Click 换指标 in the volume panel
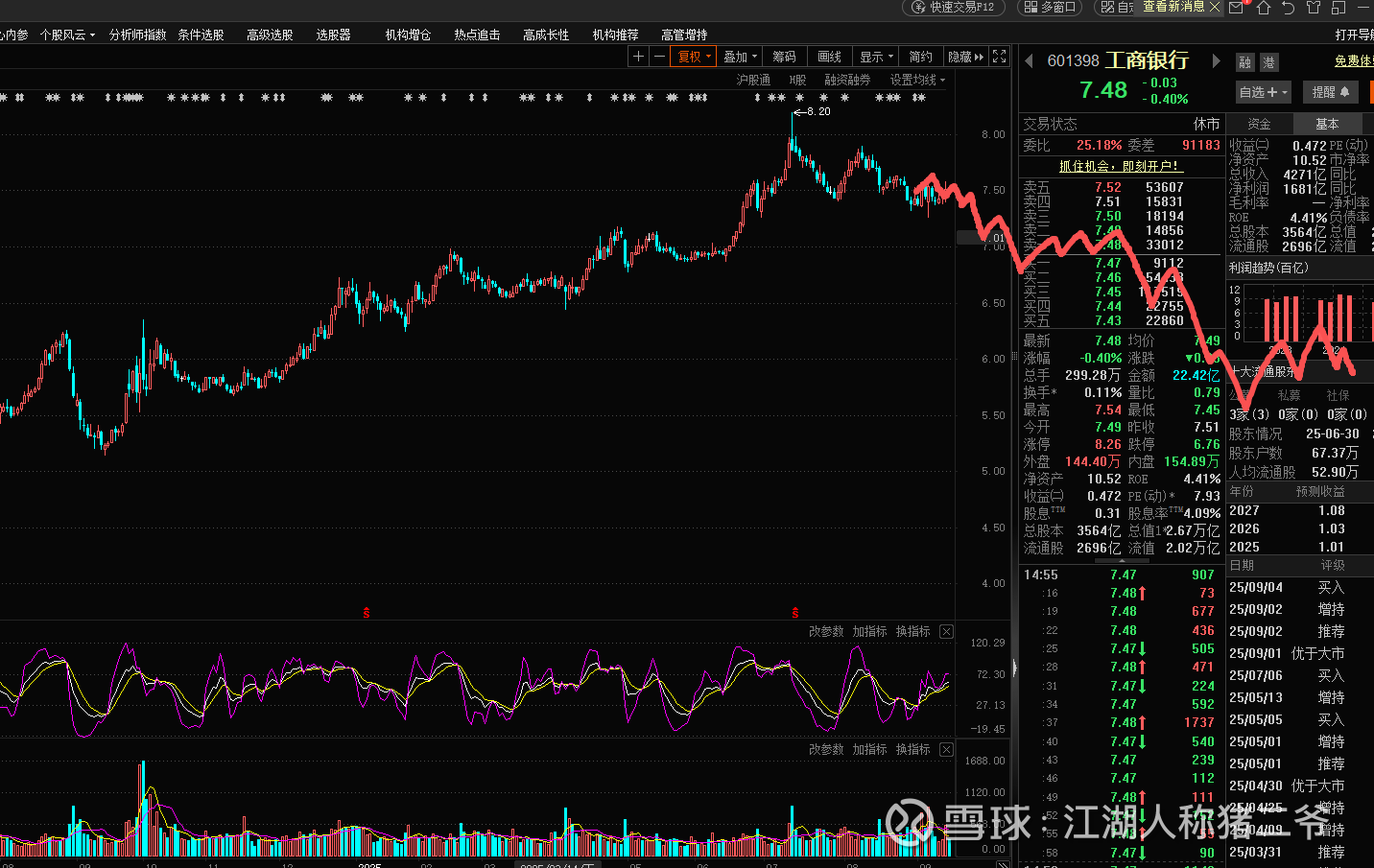 coord(912,749)
